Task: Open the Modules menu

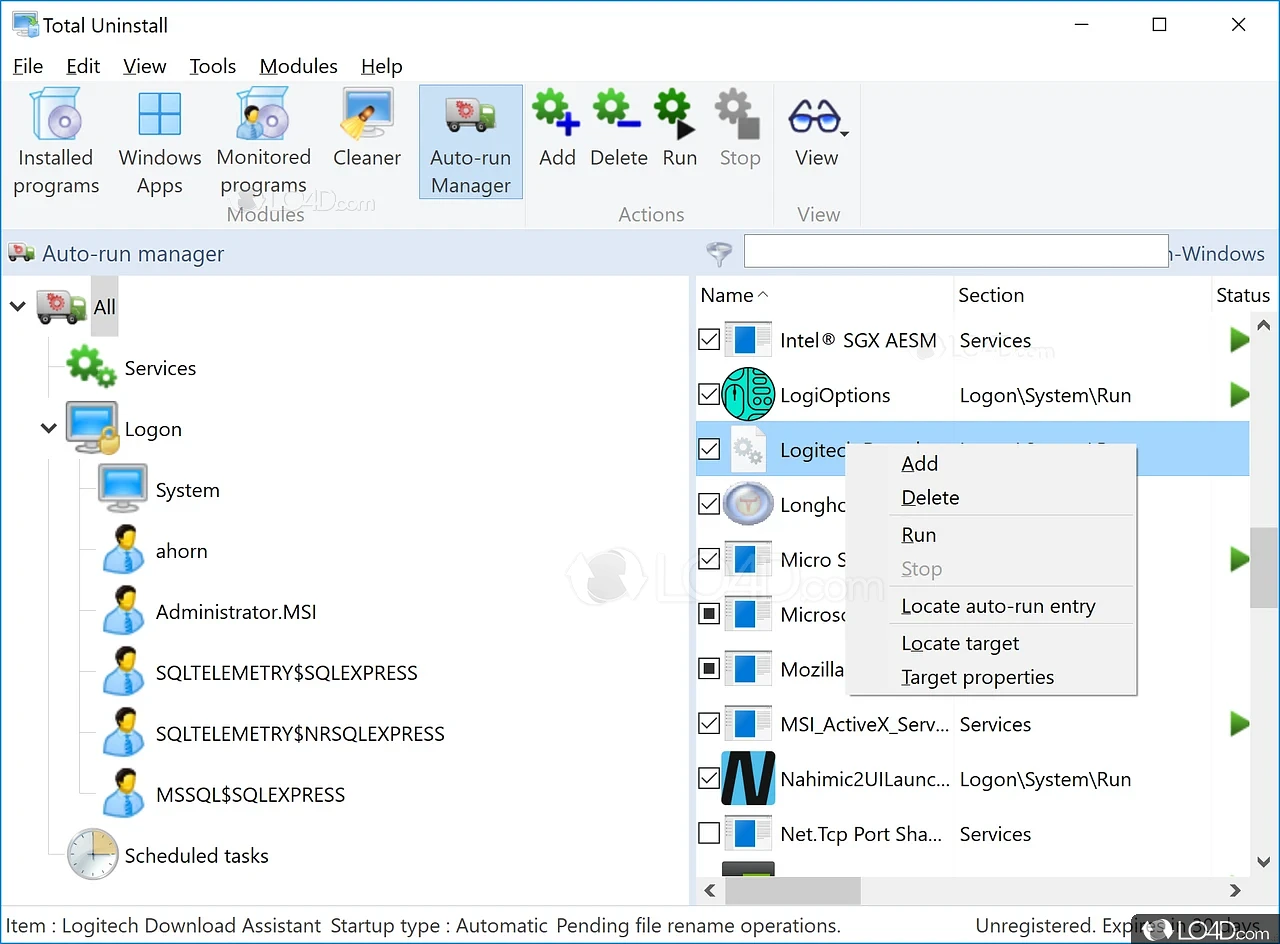Action: pos(298,66)
